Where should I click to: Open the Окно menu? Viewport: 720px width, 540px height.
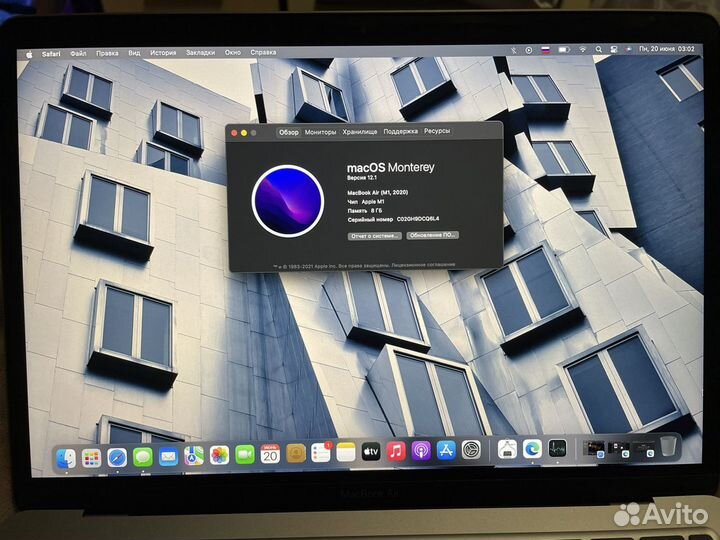click(x=233, y=52)
